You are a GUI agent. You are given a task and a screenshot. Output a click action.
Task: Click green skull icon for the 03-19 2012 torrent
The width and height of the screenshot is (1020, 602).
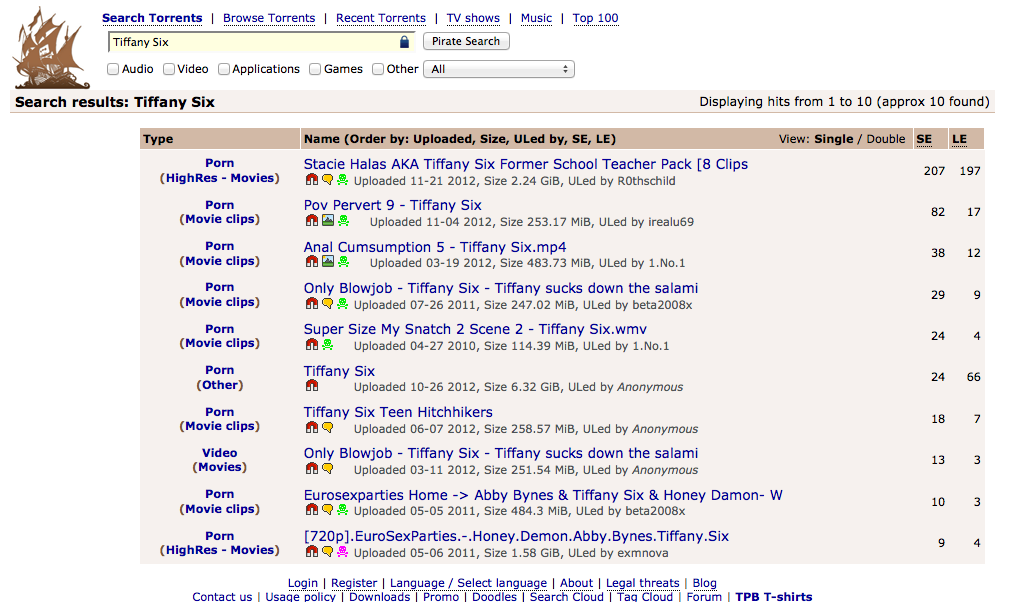[x=343, y=262]
